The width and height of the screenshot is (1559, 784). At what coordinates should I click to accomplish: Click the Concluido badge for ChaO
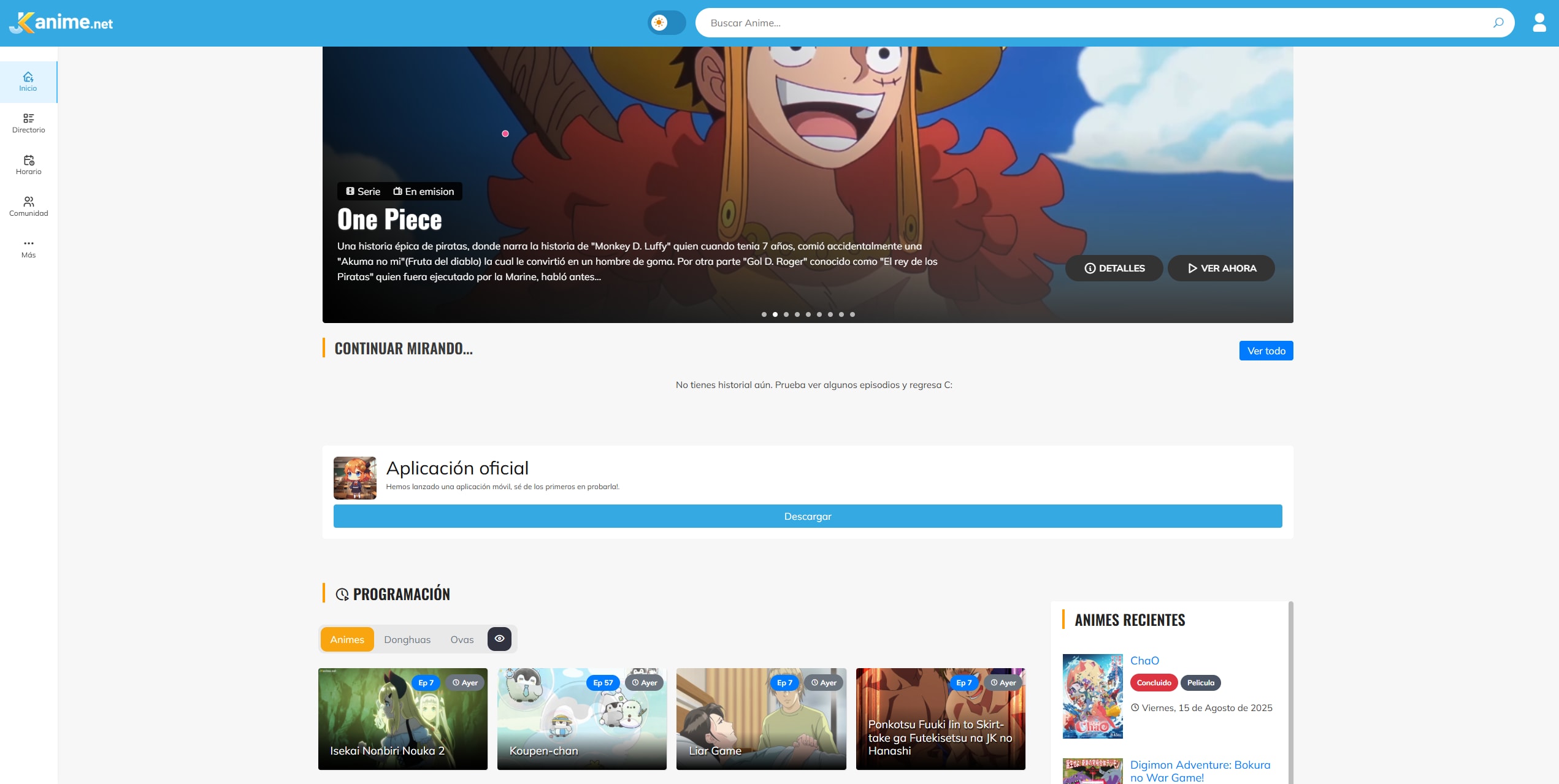click(1154, 683)
